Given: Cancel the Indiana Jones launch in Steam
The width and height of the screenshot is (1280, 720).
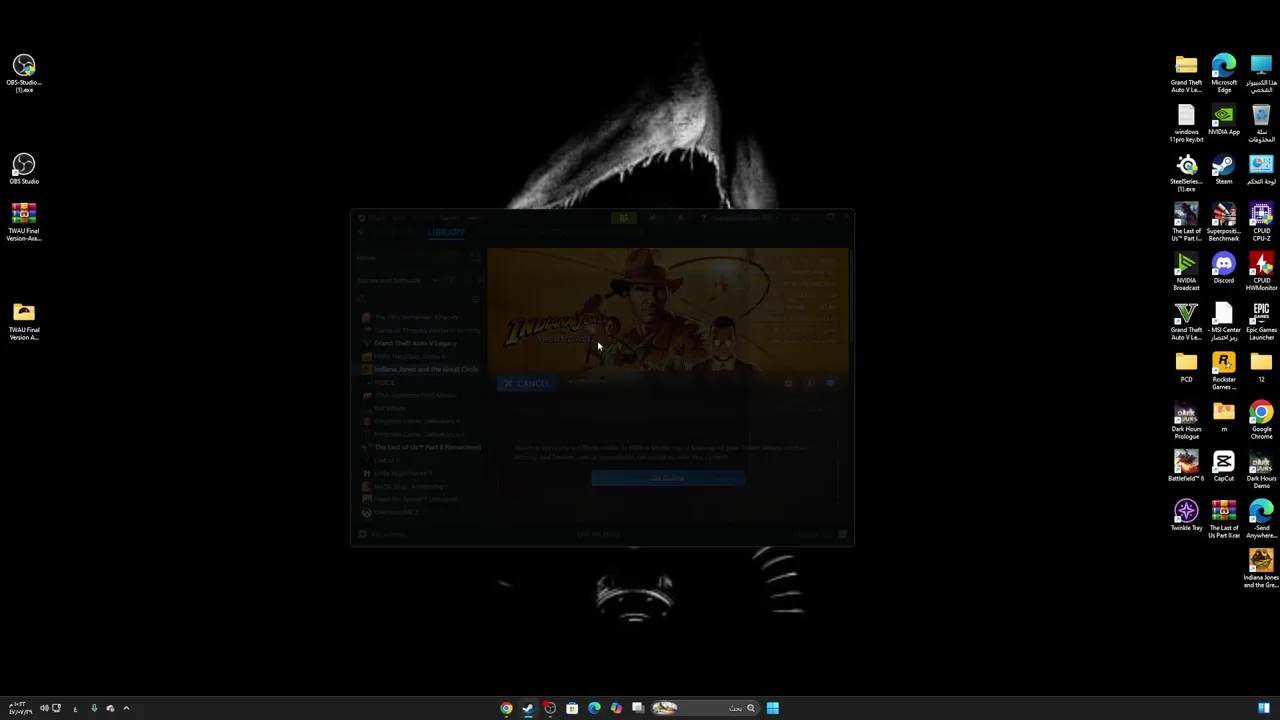Looking at the screenshot, I should (527, 383).
